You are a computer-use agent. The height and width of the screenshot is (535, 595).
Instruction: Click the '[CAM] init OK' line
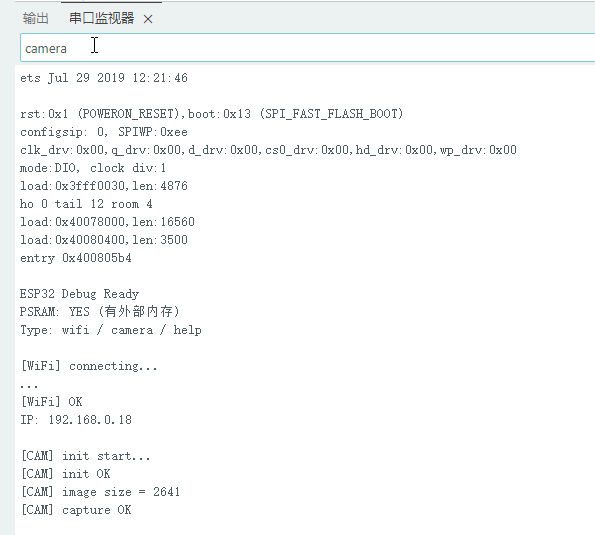point(66,474)
